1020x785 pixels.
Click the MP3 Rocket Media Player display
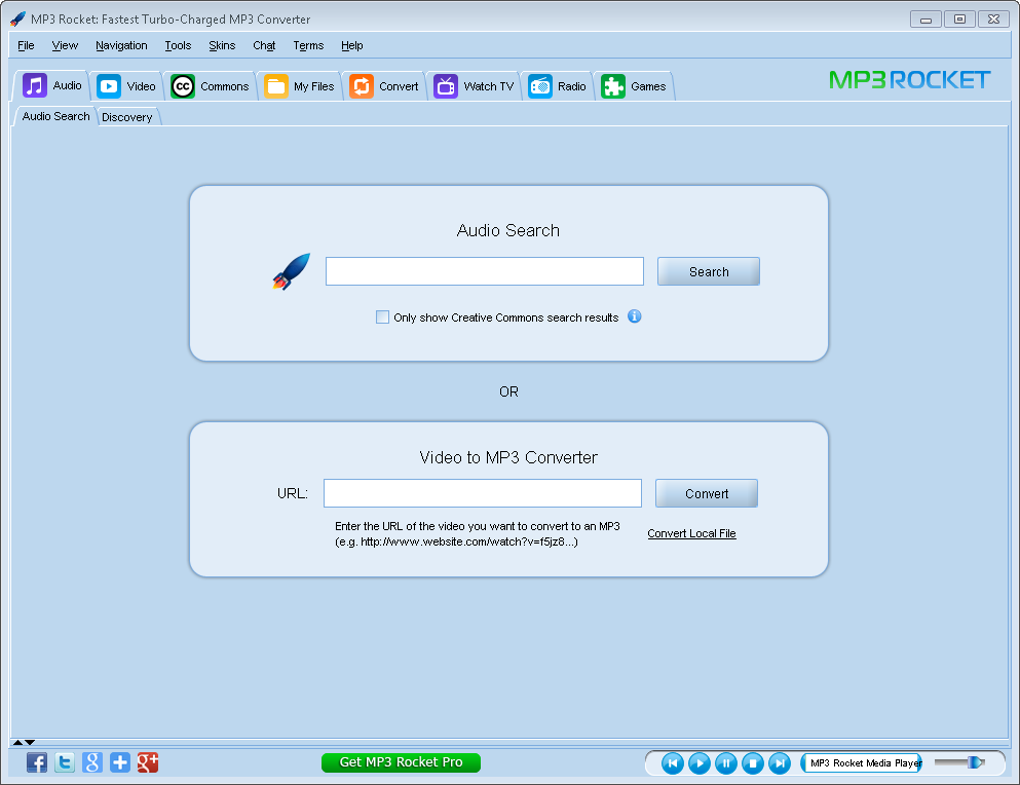tap(861, 763)
